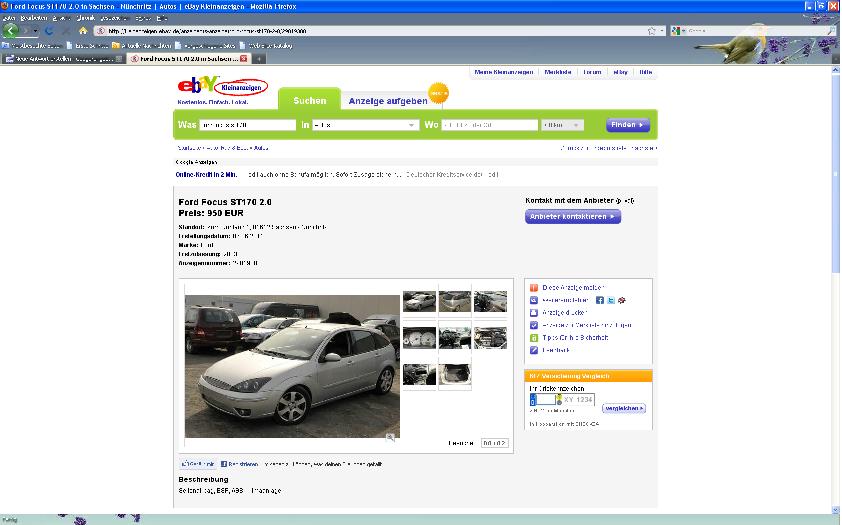Screen dimensions: 842x525
Task: Click the pencil Feedback icon
Action: [534, 350]
